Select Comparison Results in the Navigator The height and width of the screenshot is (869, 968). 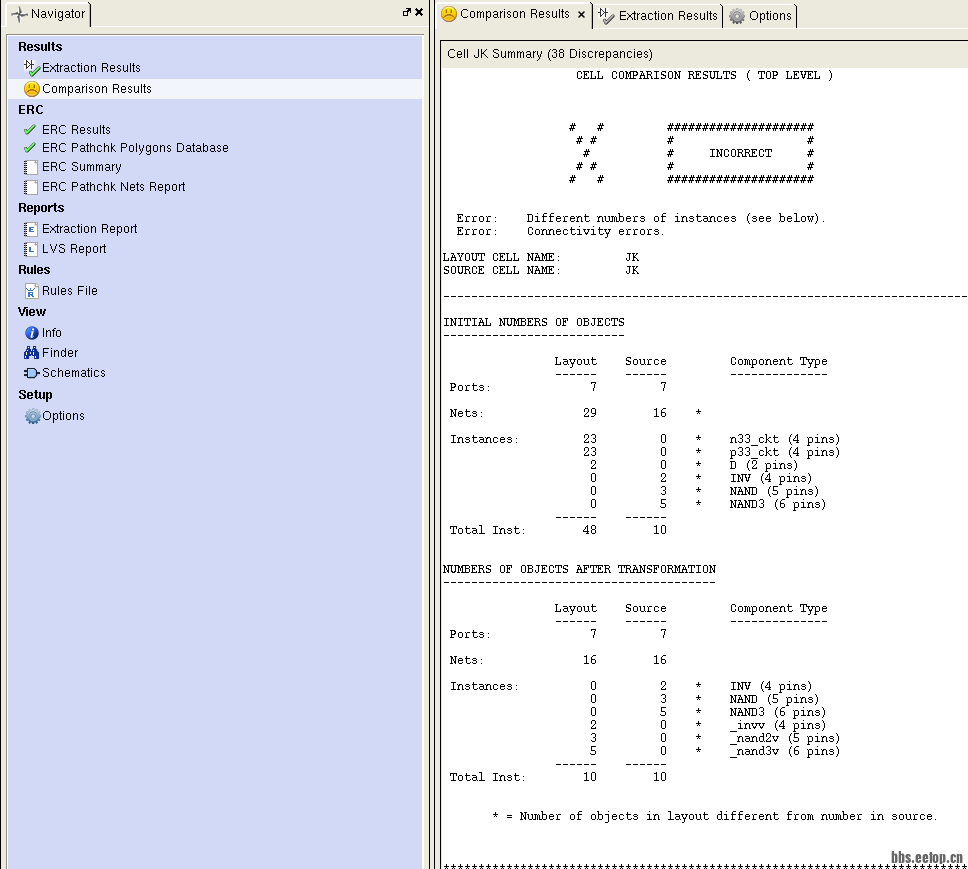[97, 89]
